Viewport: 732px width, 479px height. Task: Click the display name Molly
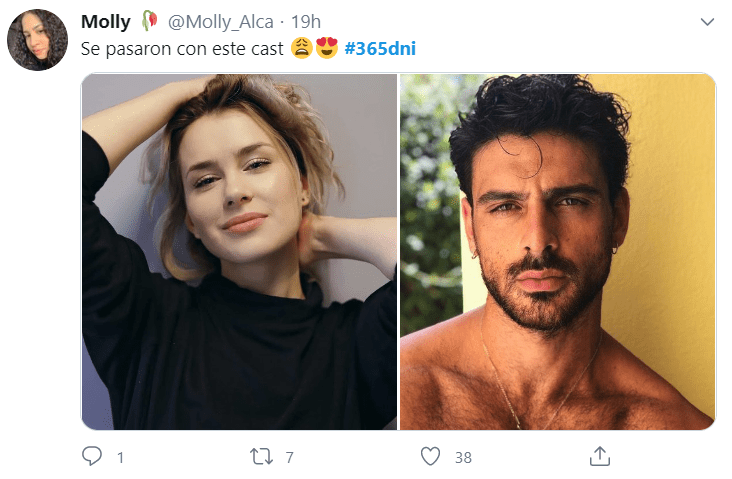(x=106, y=21)
